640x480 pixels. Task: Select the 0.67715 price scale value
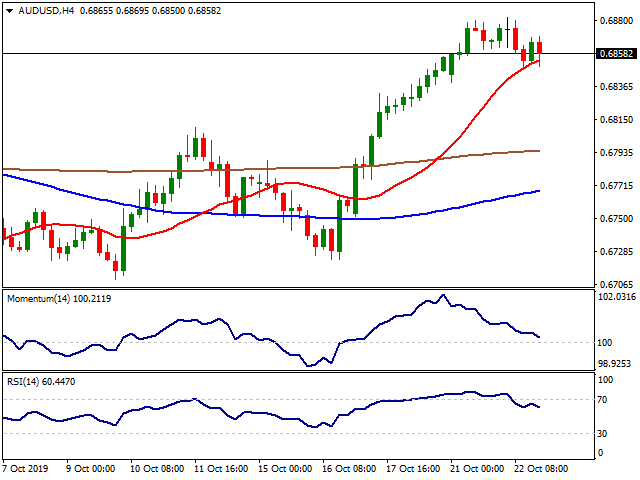point(616,186)
